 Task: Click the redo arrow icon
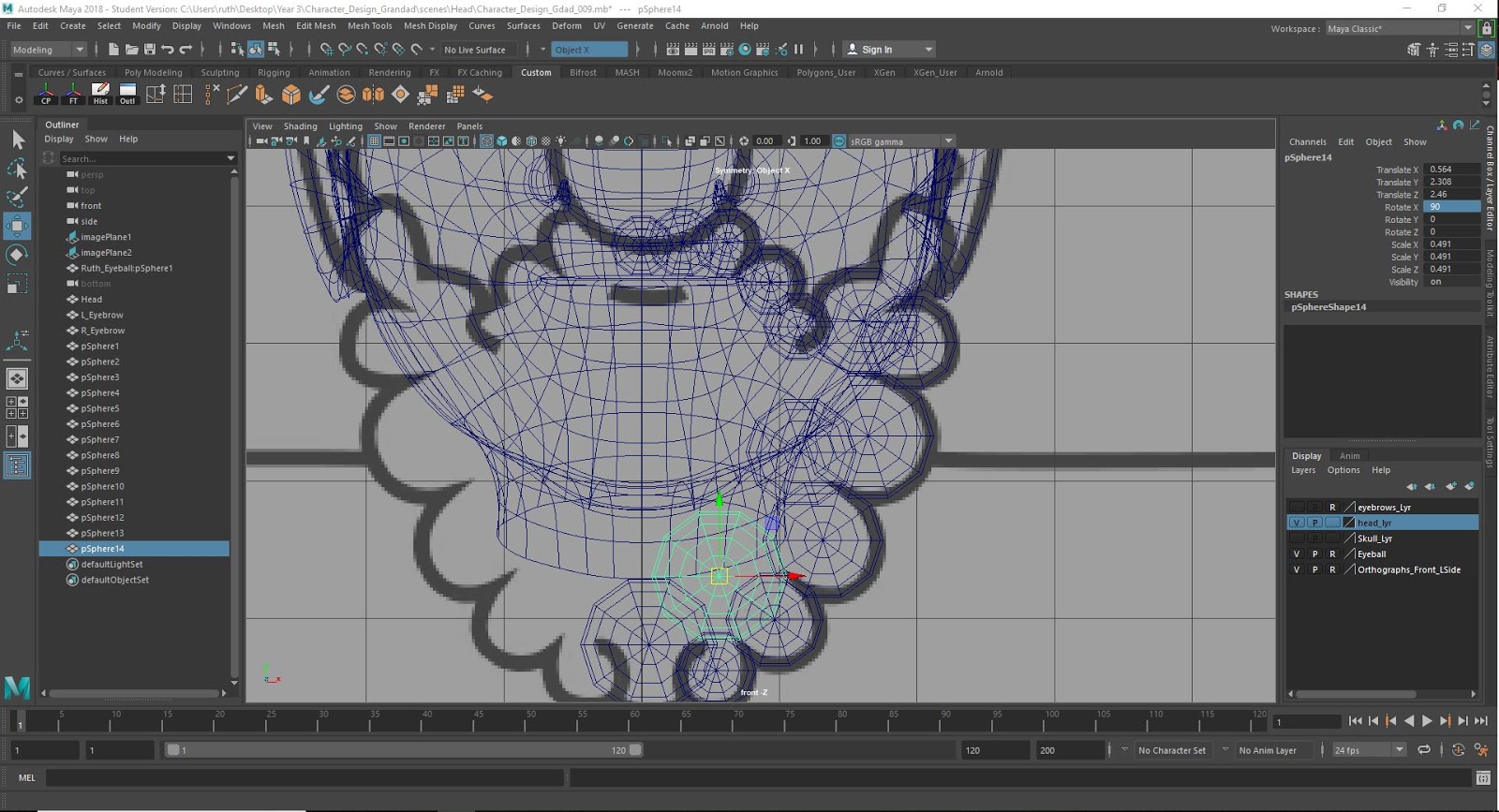coord(186,50)
